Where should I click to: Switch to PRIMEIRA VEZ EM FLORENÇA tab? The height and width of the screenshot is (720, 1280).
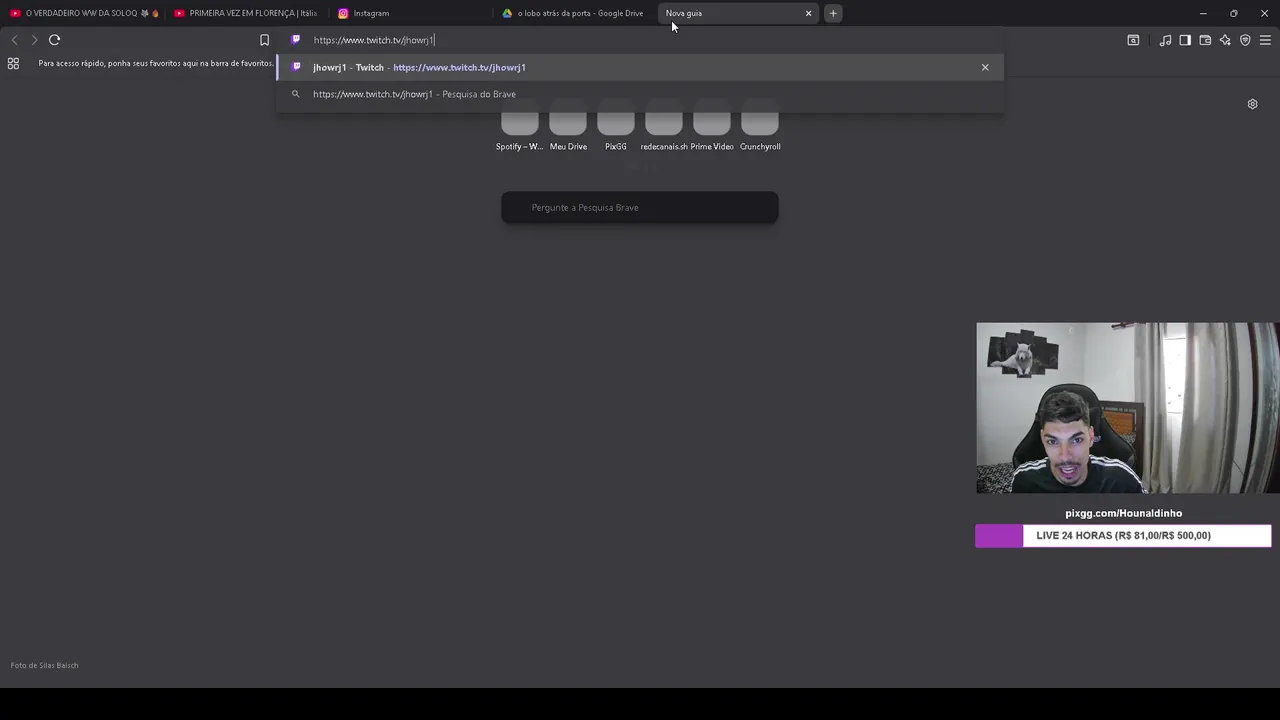pyautogui.click(x=246, y=13)
